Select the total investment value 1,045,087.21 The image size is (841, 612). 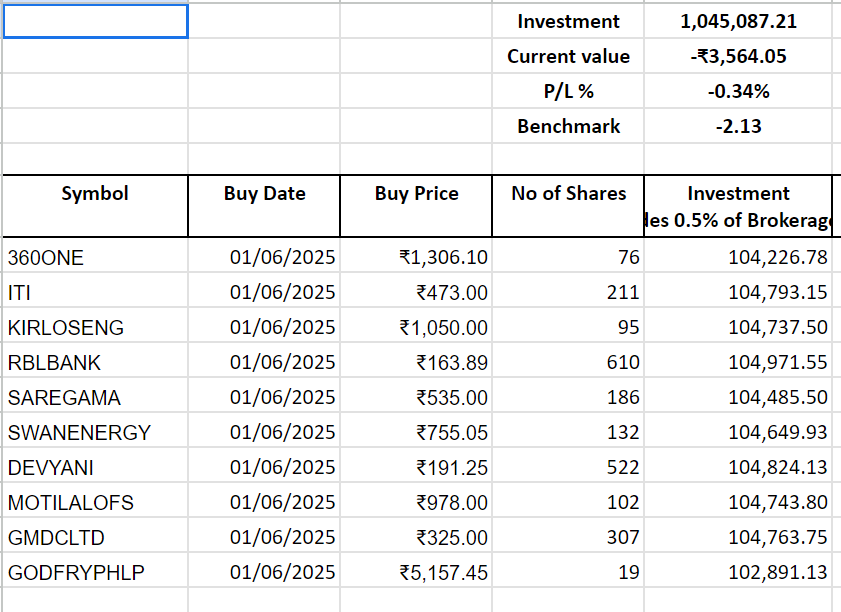[x=738, y=21]
